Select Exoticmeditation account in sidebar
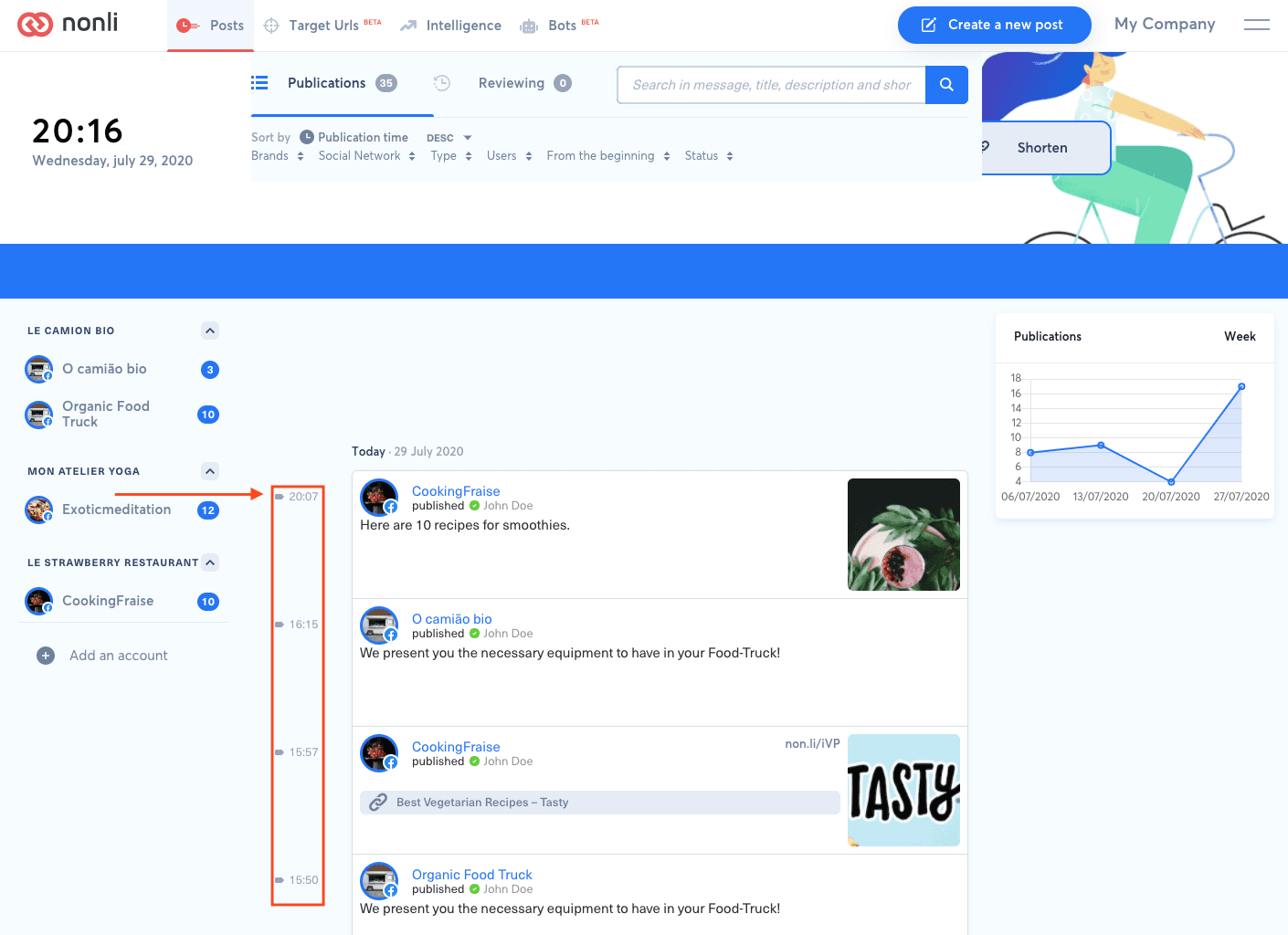 [x=117, y=510]
